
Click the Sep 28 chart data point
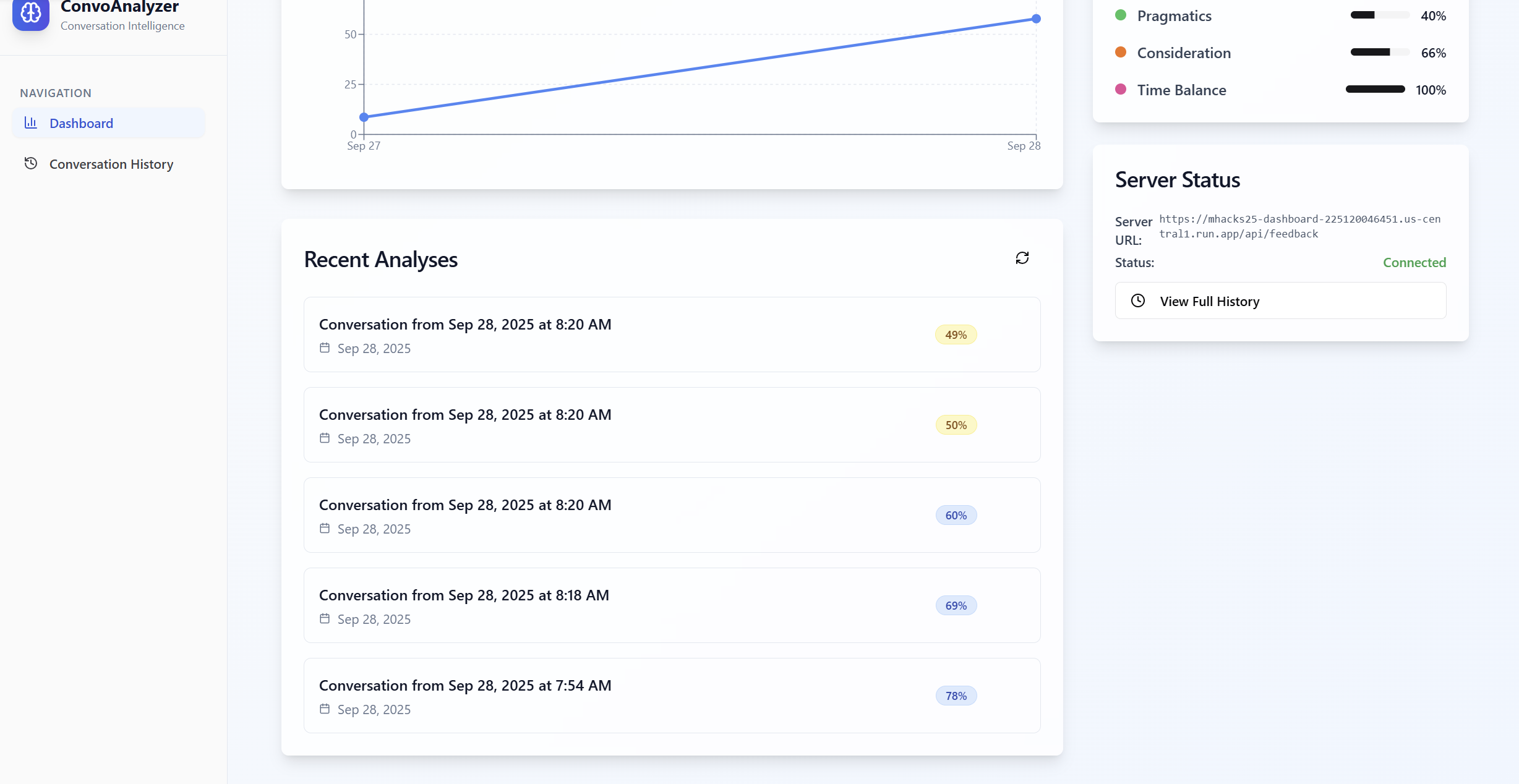point(1036,19)
